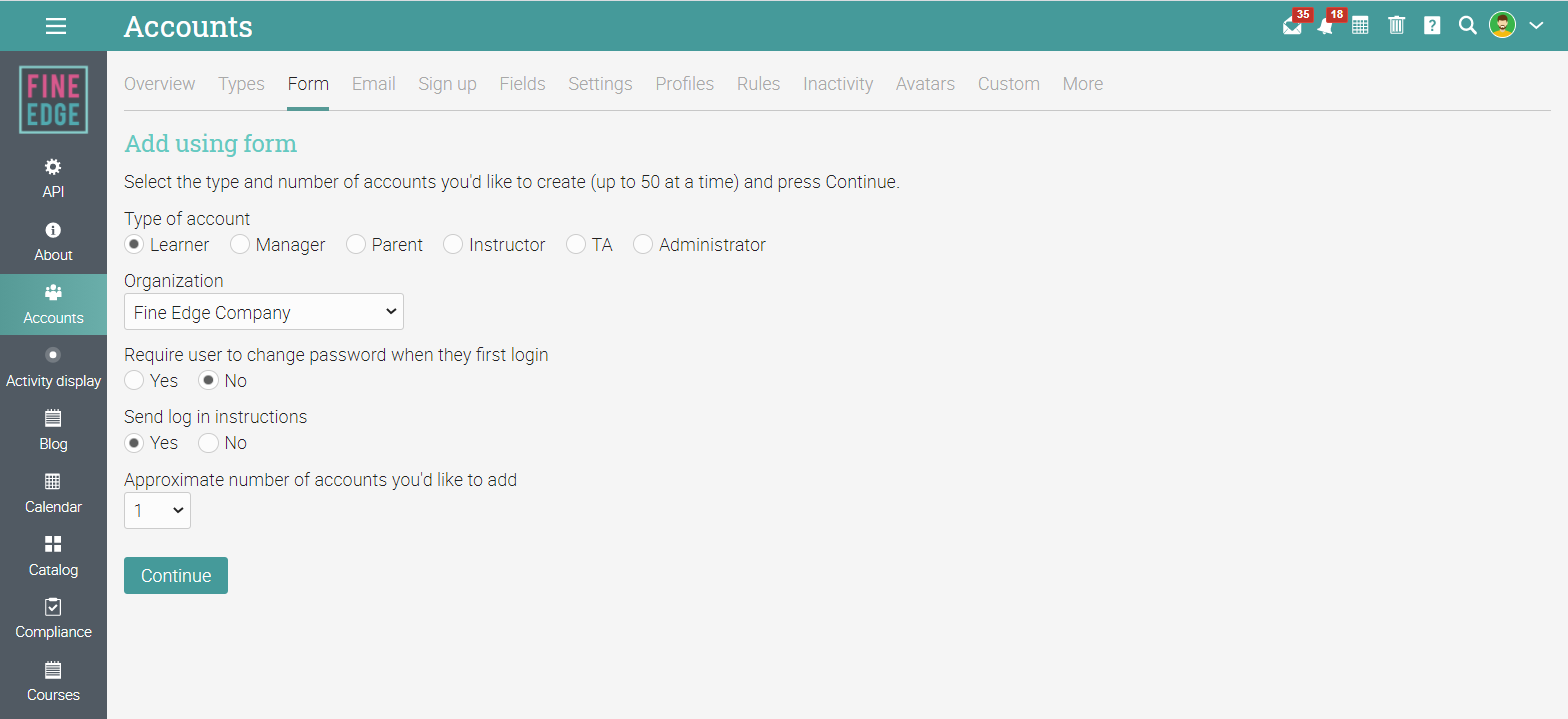Switch to the Form tab
The image size is (1568, 719).
(x=308, y=84)
